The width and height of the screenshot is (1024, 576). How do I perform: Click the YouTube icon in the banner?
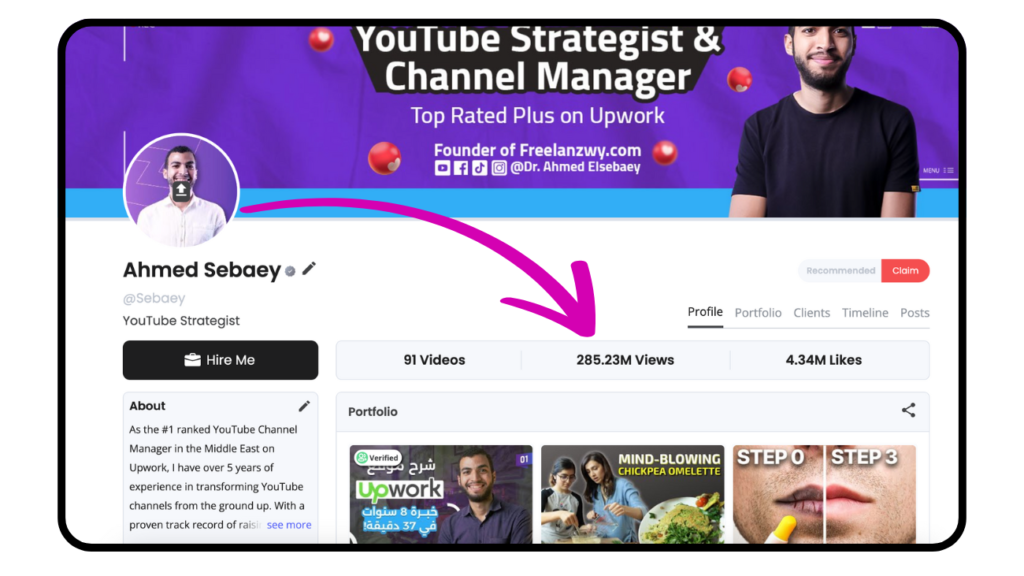(x=442, y=168)
